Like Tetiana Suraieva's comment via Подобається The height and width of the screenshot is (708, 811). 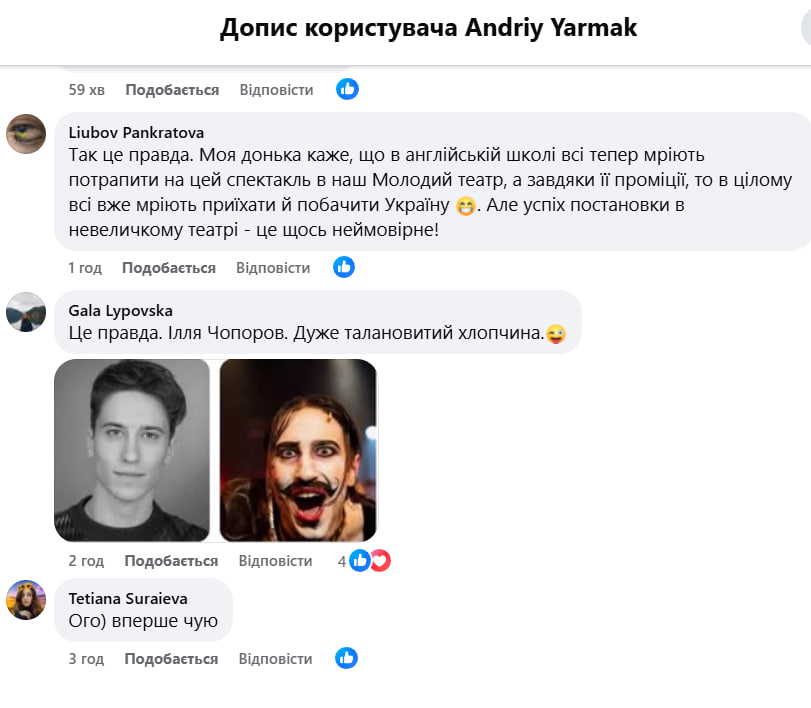pos(171,659)
